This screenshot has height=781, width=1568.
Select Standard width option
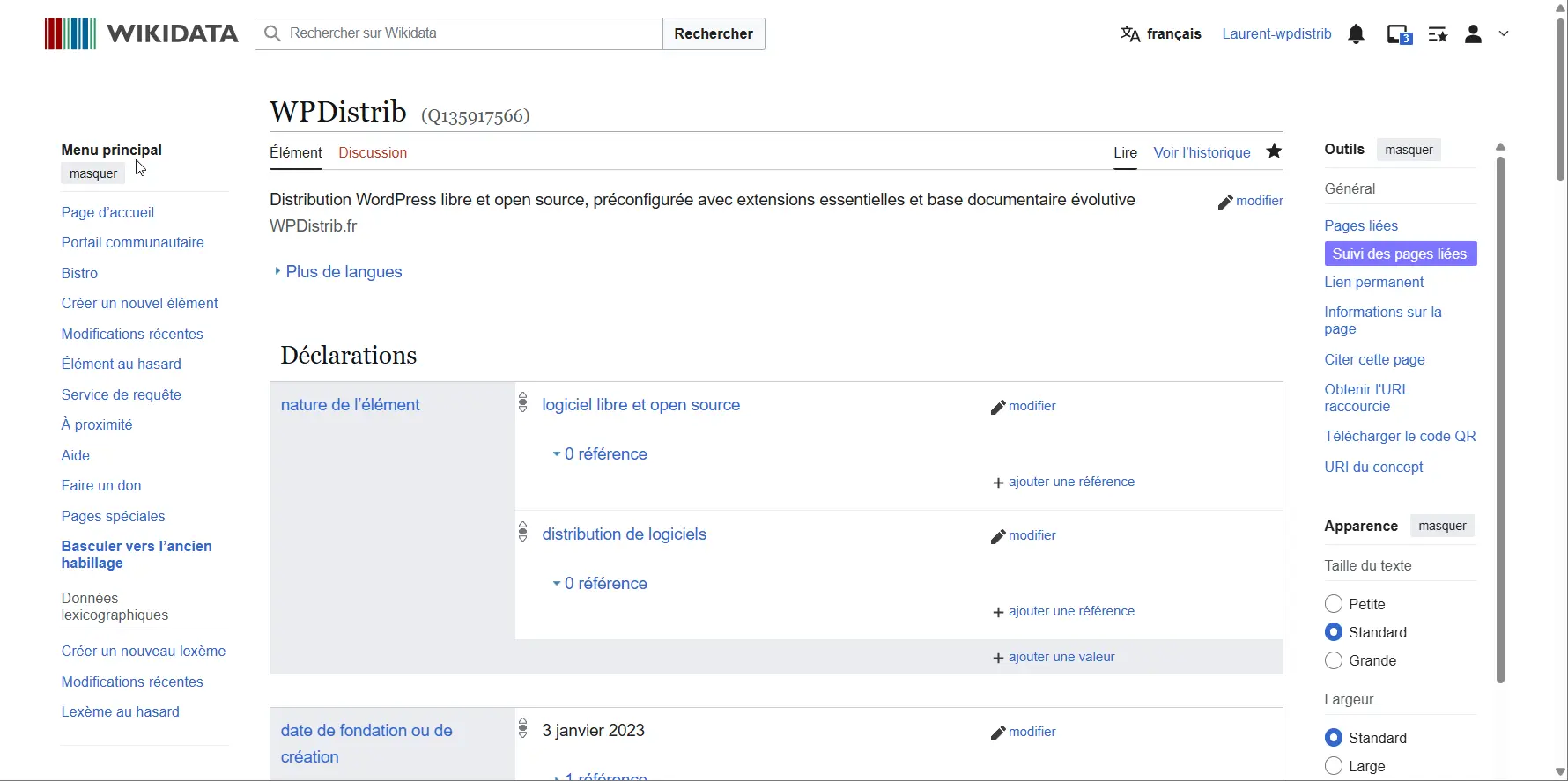[x=1334, y=738]
